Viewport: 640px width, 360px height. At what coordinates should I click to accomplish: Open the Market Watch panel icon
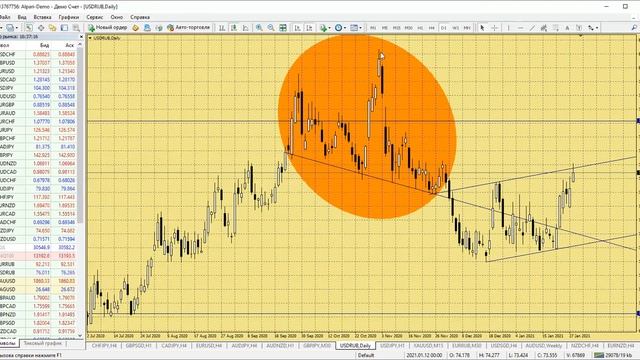tap(29, 28)
